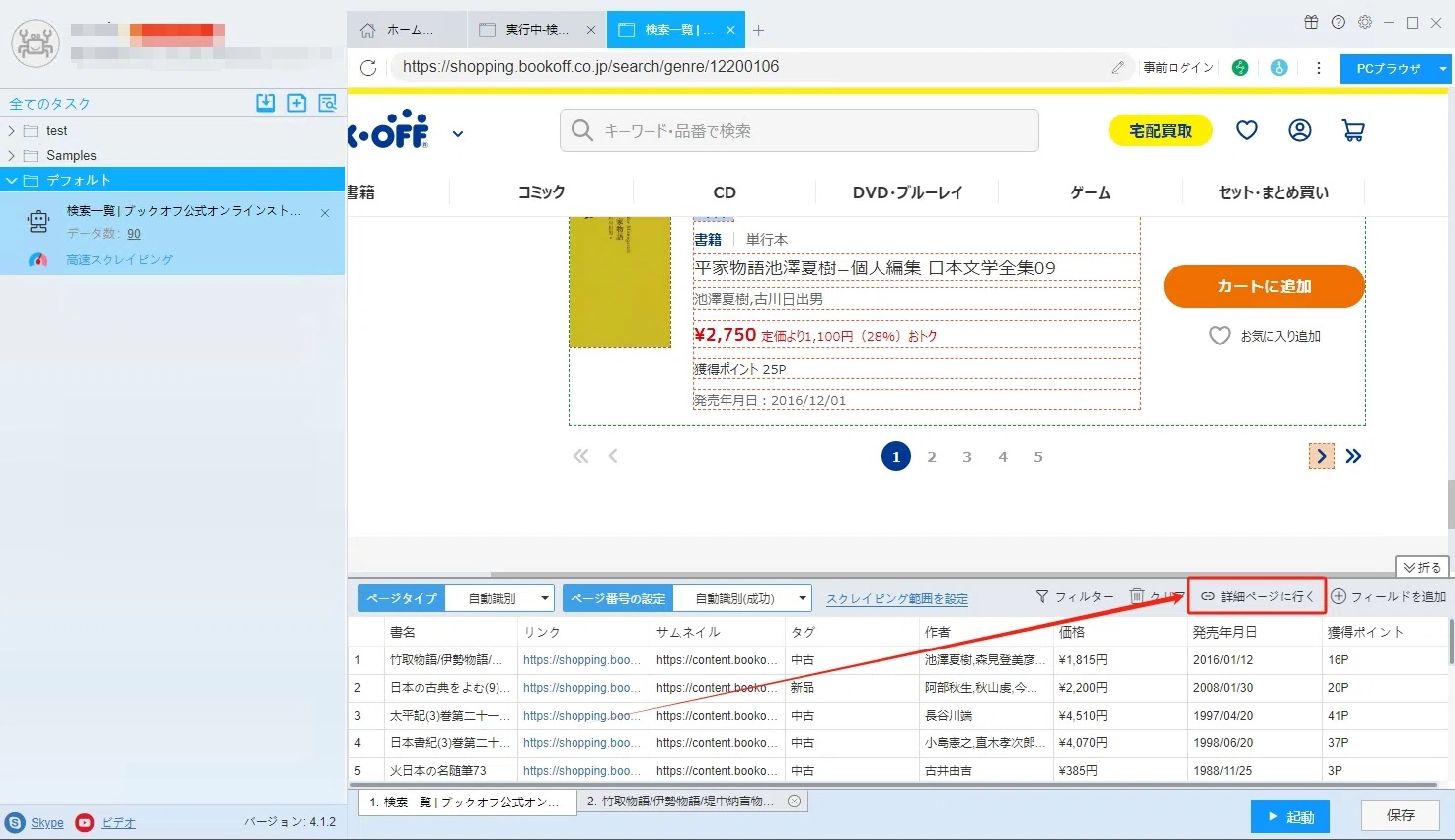Click the pencil edit URL icon

point(1117,67)
